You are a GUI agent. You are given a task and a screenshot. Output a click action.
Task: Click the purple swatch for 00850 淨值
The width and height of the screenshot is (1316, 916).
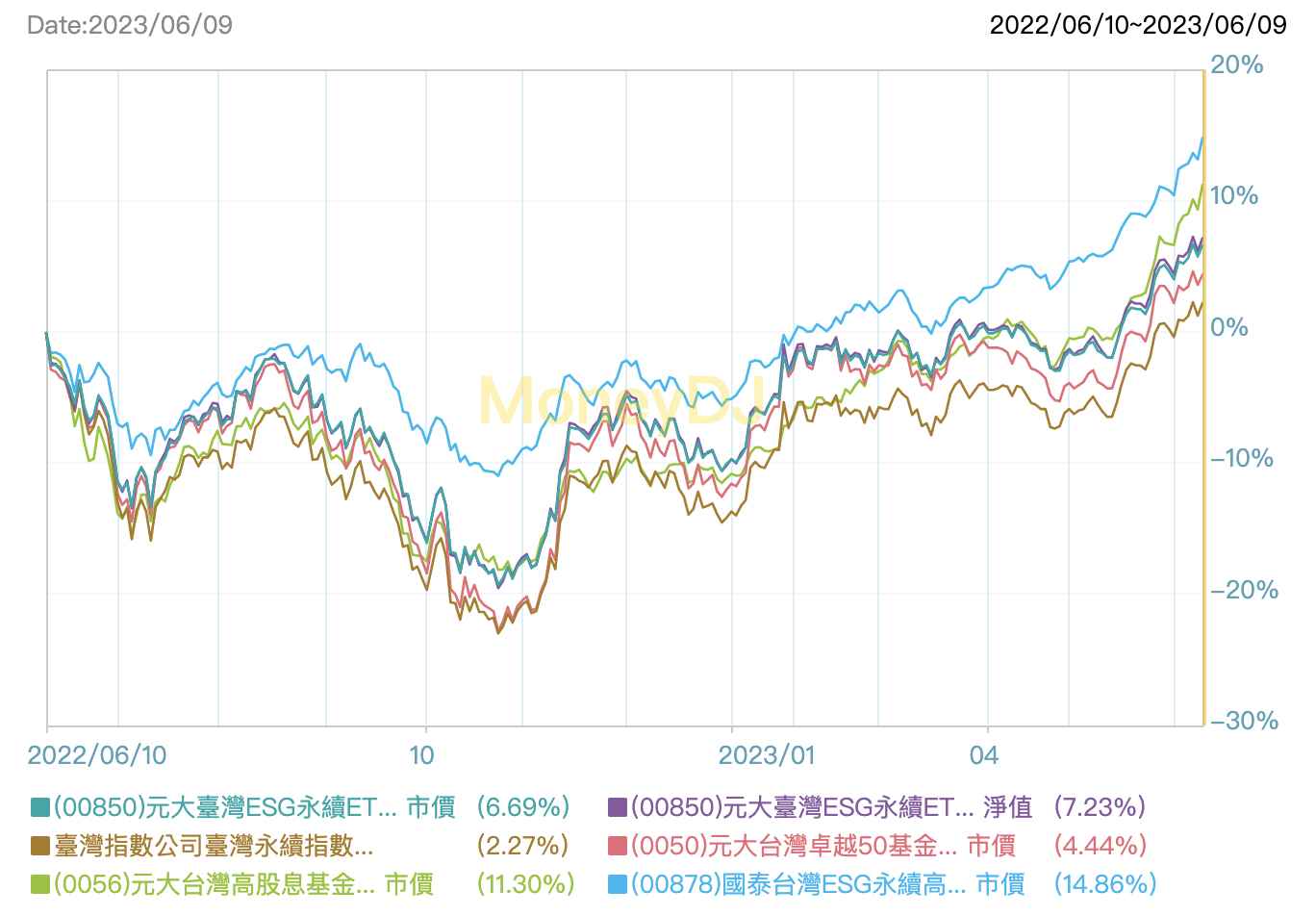(618, 807)
